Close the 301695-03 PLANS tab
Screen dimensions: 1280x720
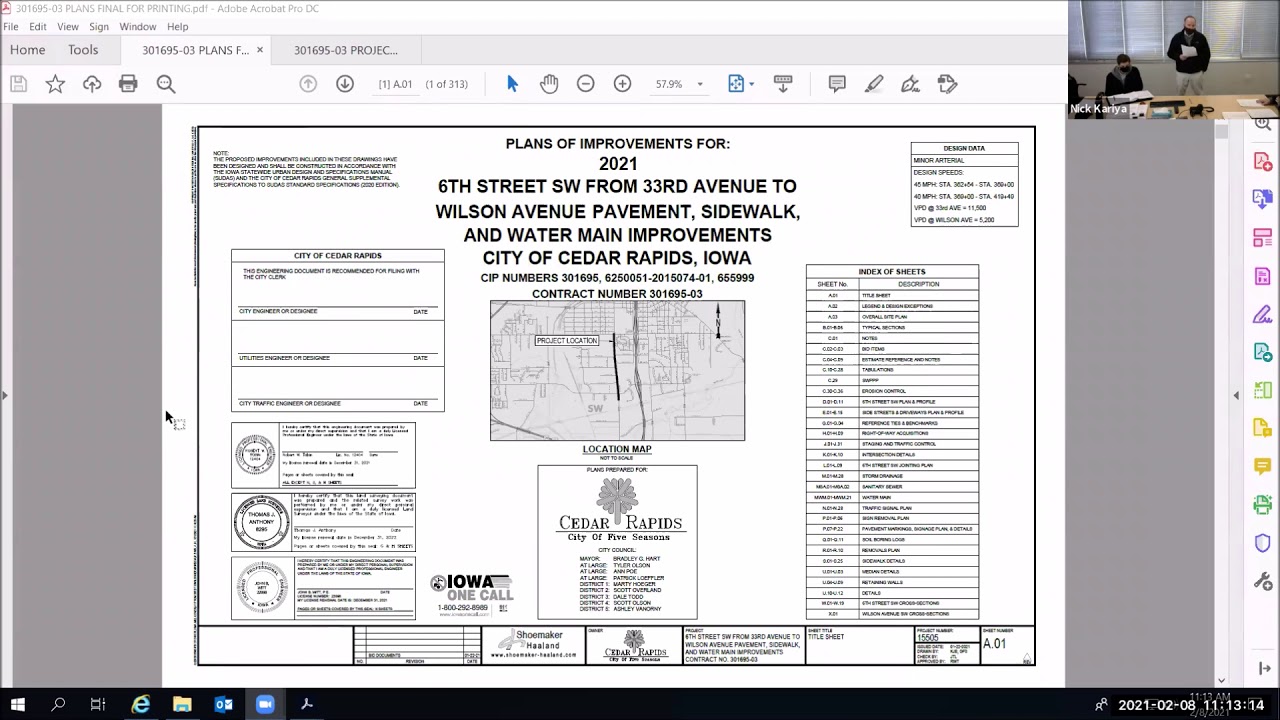(x=260, y=50)
